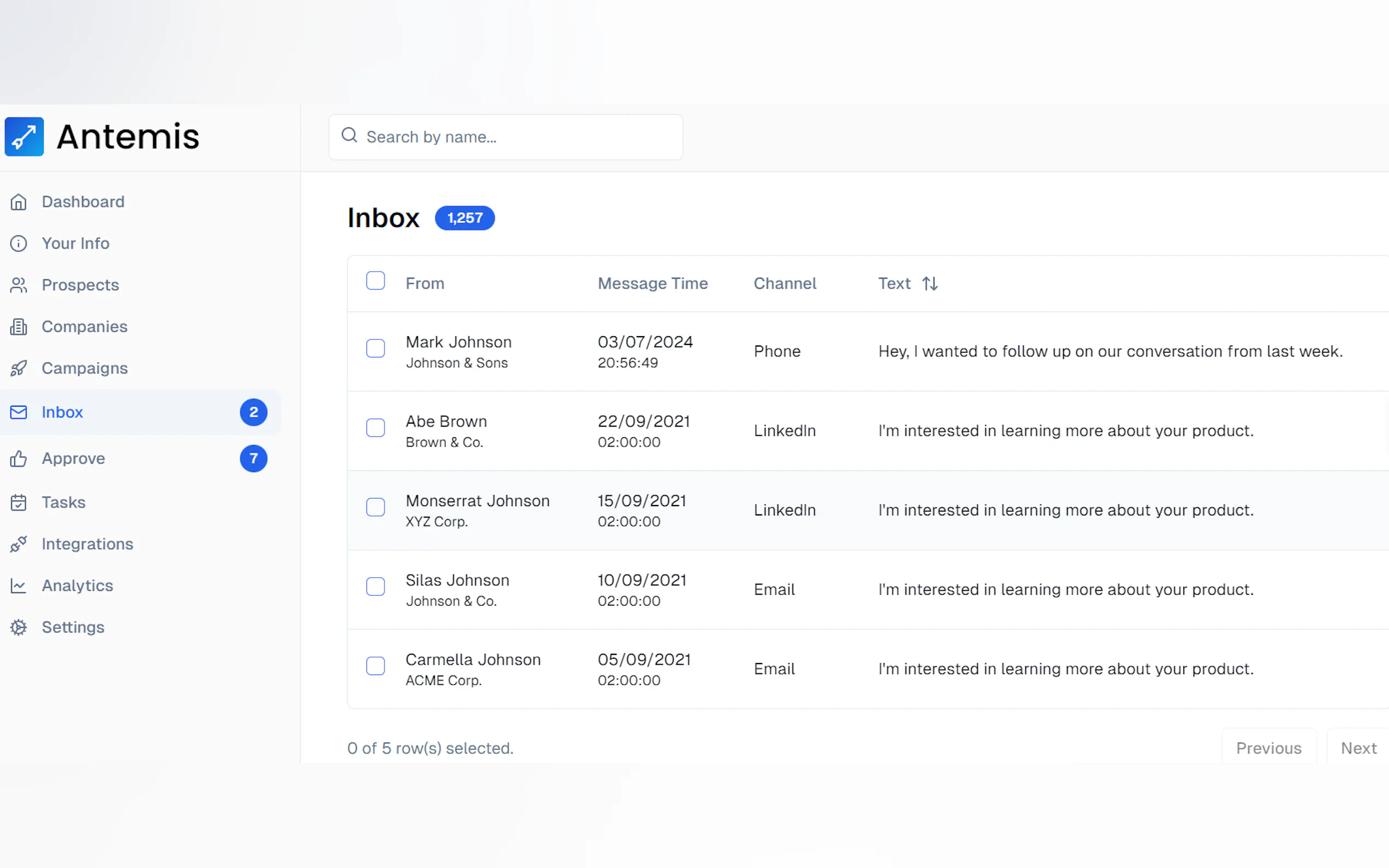Click the Tasks calendar icon
1389x868 pixels.
[19, 502]
